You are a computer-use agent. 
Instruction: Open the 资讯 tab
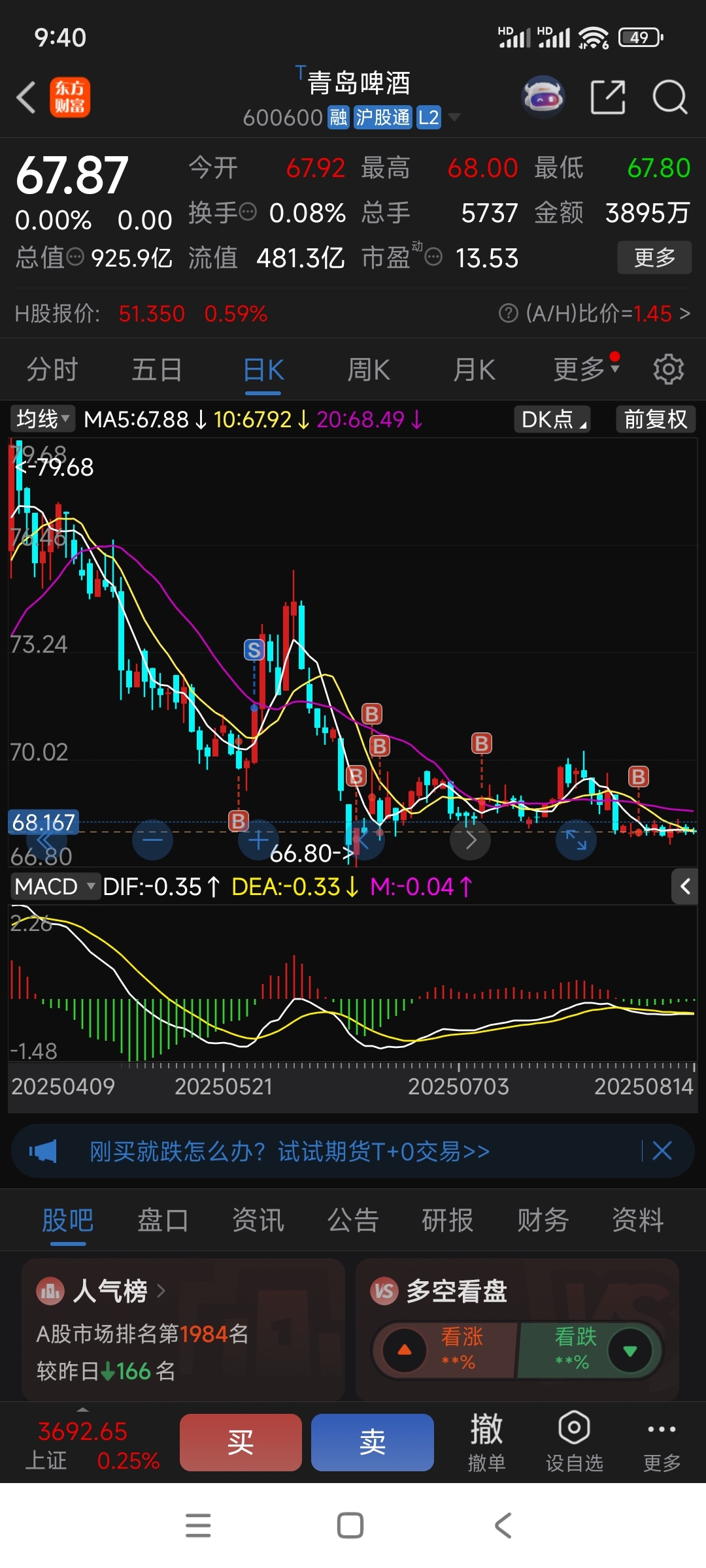(258, 1220)
